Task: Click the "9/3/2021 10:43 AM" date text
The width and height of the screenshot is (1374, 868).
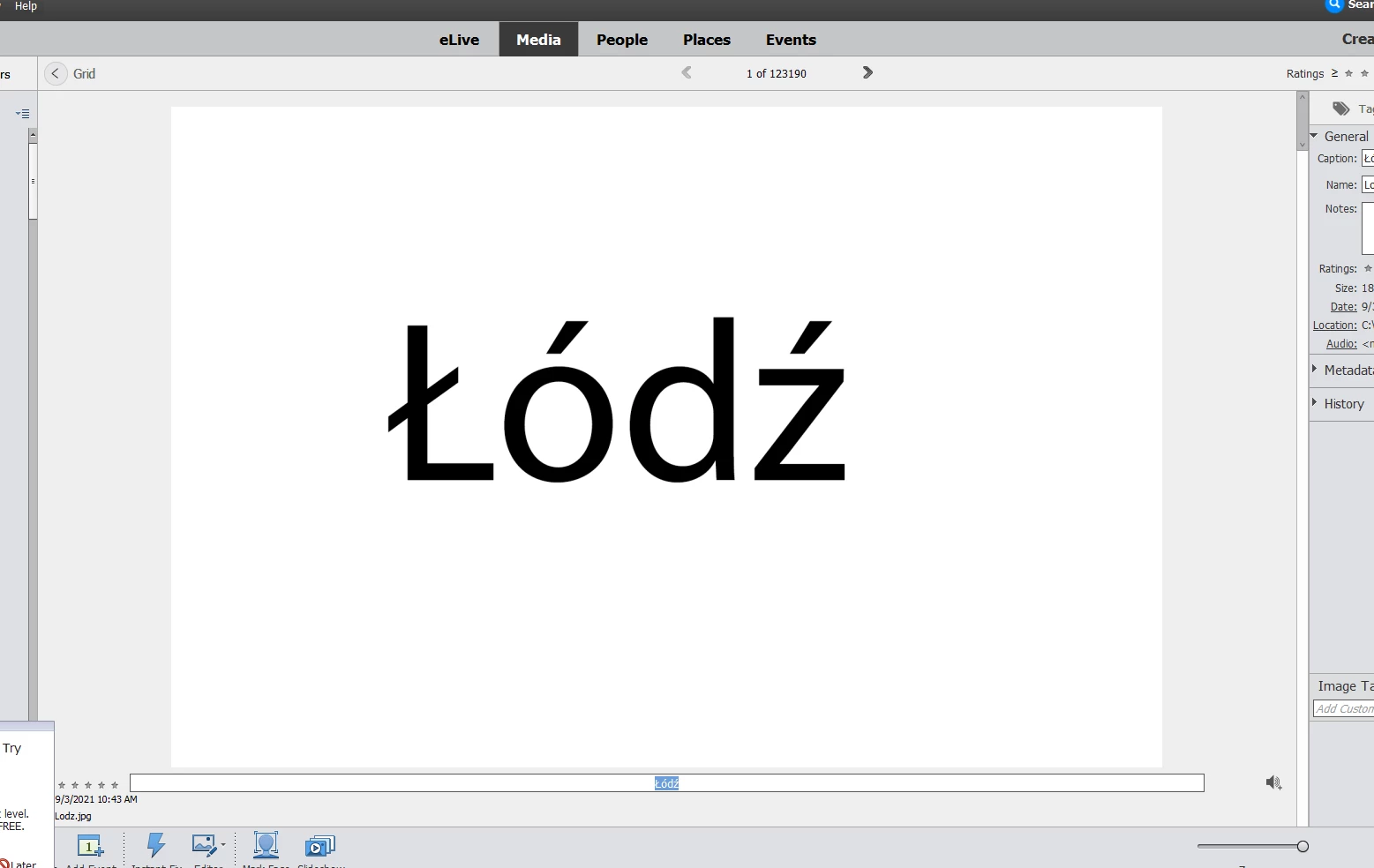Action: coord(96,799)
